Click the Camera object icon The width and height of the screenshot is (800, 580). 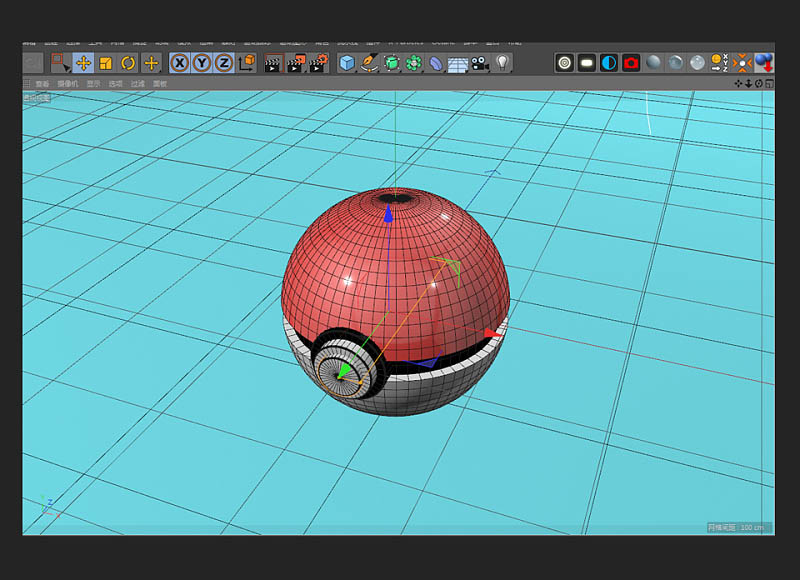coord(480,63)
